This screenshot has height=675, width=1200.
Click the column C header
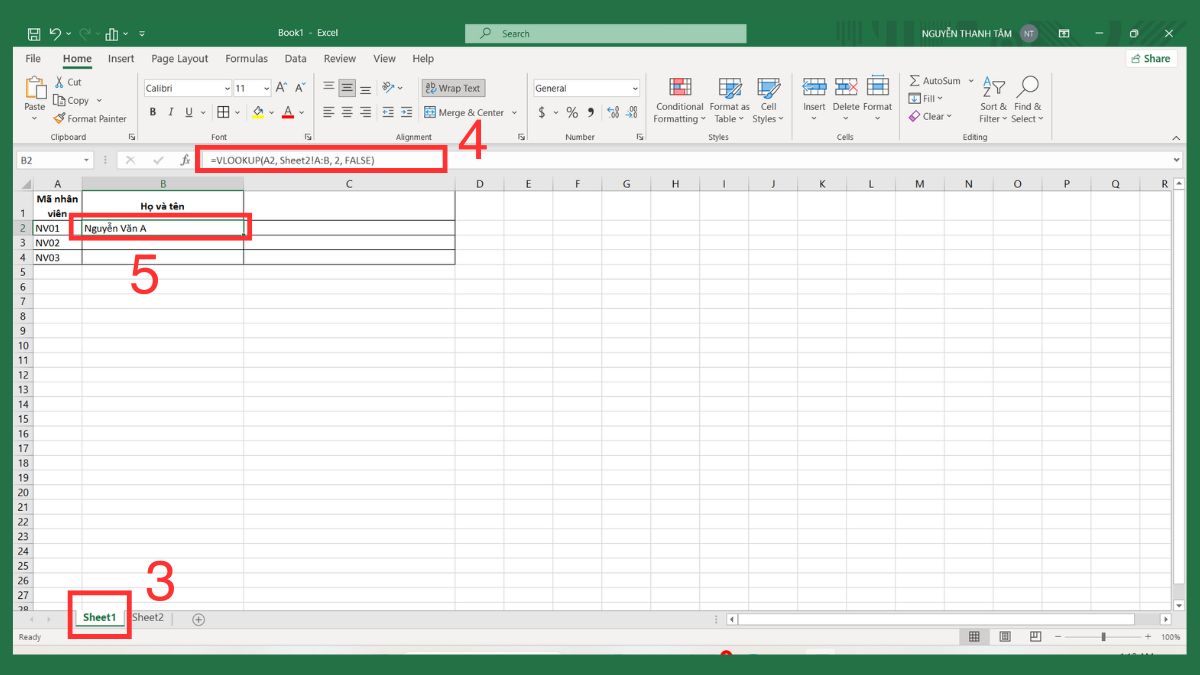point(349,183)
